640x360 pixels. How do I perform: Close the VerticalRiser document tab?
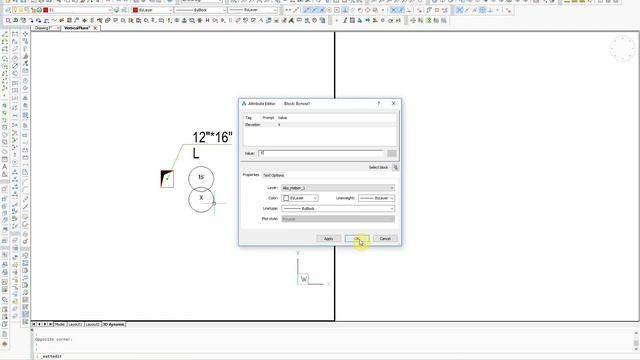96,28
